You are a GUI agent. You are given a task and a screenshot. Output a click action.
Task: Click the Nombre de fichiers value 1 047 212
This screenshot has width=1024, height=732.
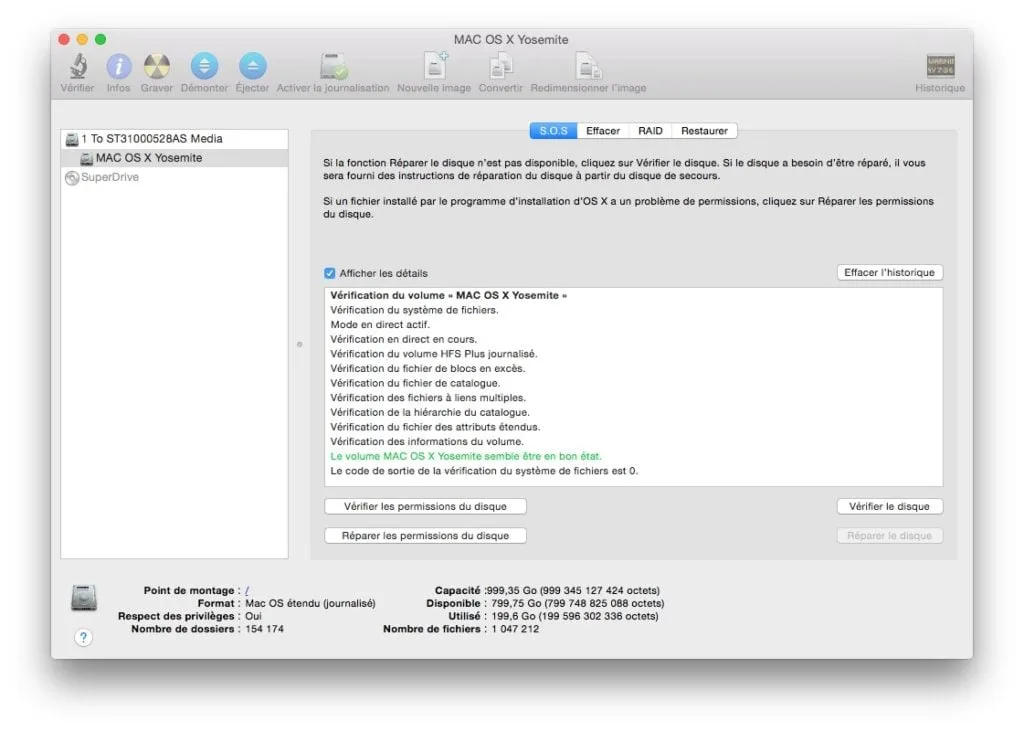tap(515, 629)
